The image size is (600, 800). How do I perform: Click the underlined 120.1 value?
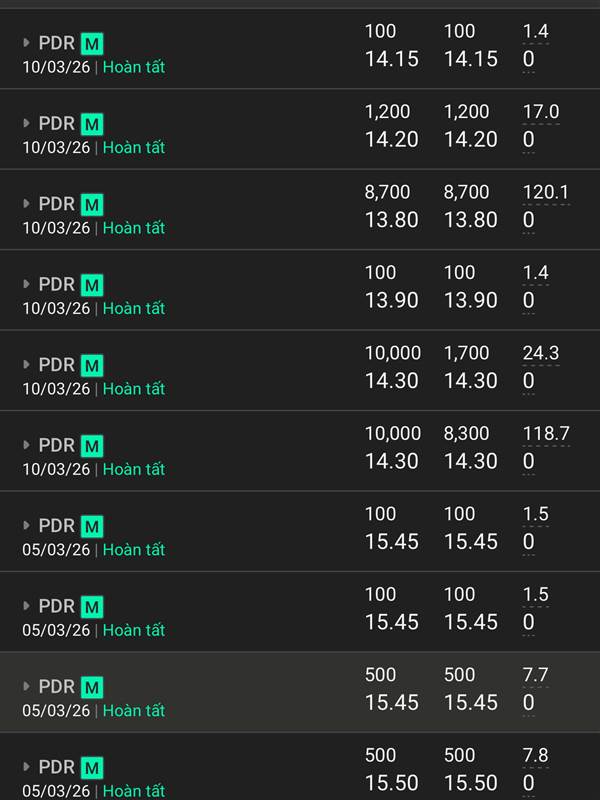[x=546, y=192]
